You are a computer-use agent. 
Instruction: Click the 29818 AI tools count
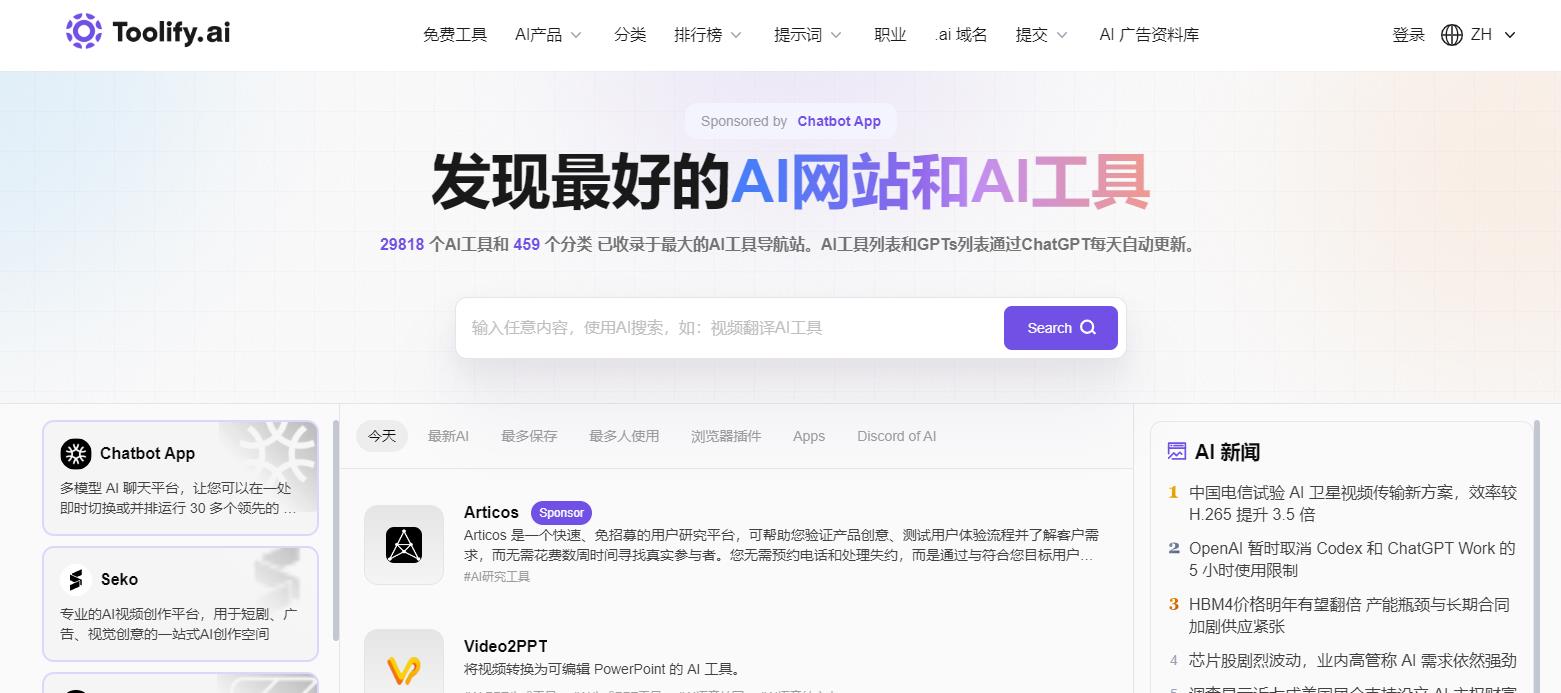[x=402, y=244]
